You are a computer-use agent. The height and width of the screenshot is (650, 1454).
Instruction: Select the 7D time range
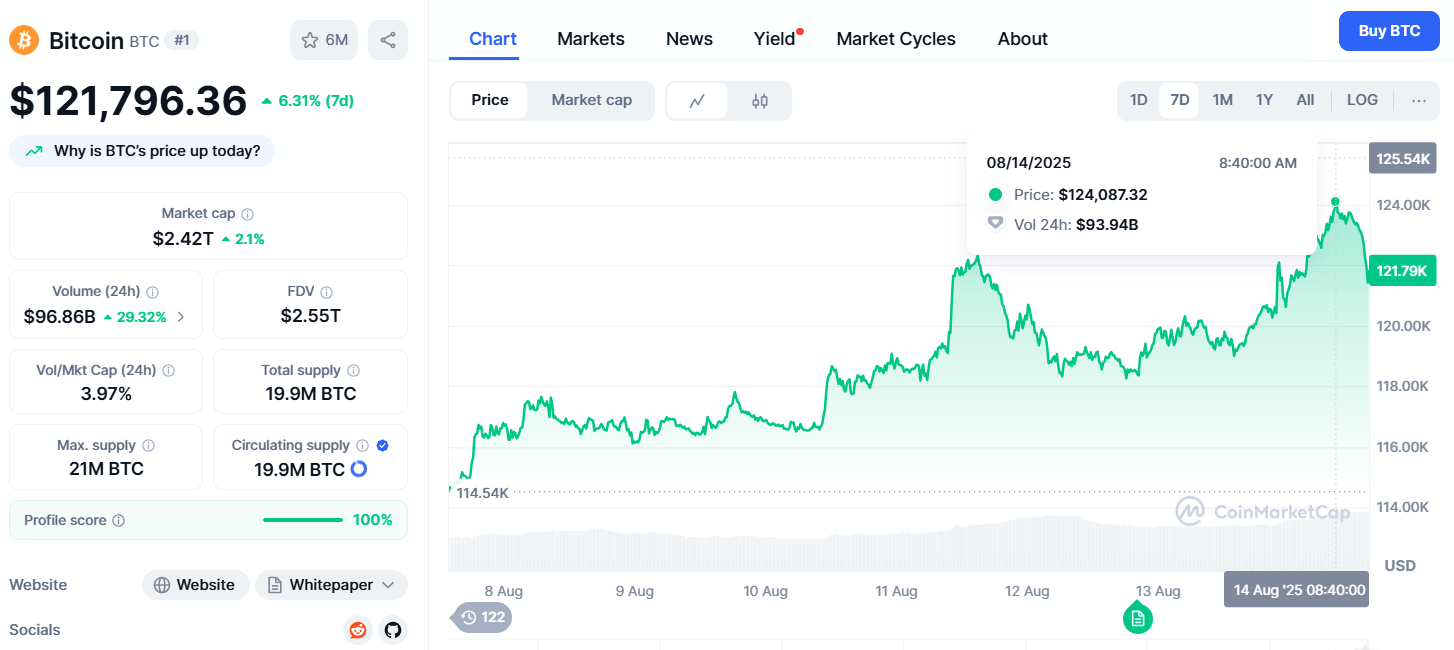(1180, 100)
